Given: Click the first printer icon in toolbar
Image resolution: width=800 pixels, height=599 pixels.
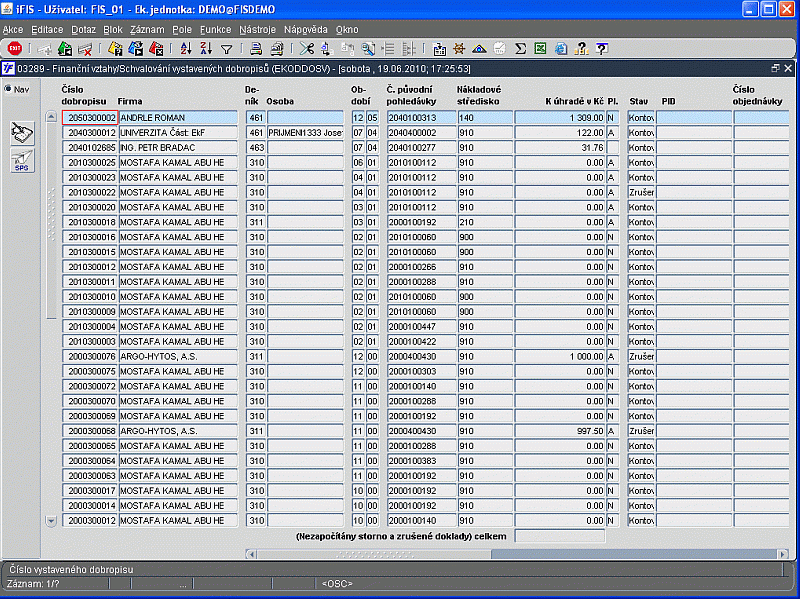Looking at the screenshot, I should coord(256,48).
